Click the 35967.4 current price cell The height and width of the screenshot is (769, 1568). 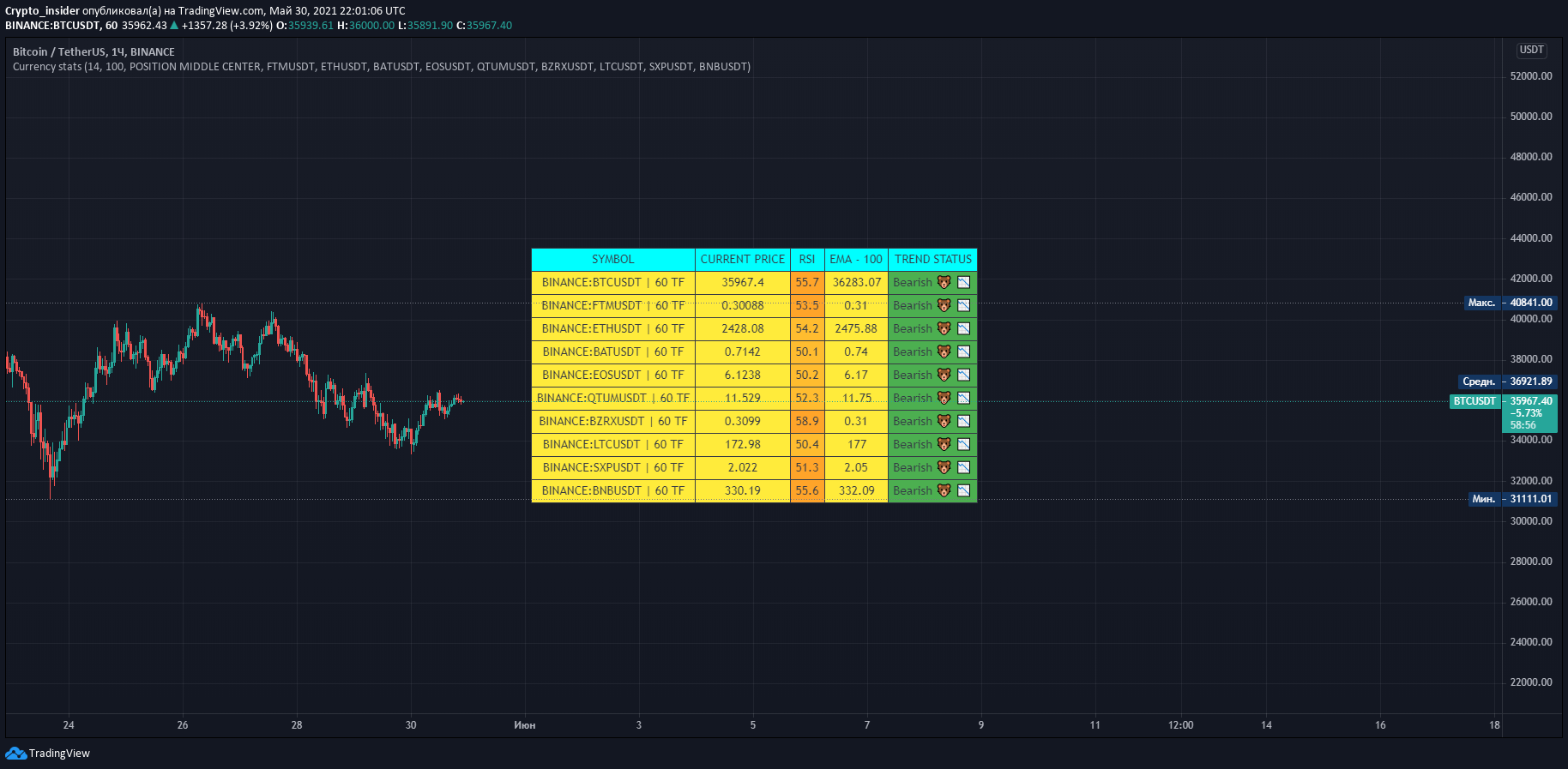(x=743, y=282)
